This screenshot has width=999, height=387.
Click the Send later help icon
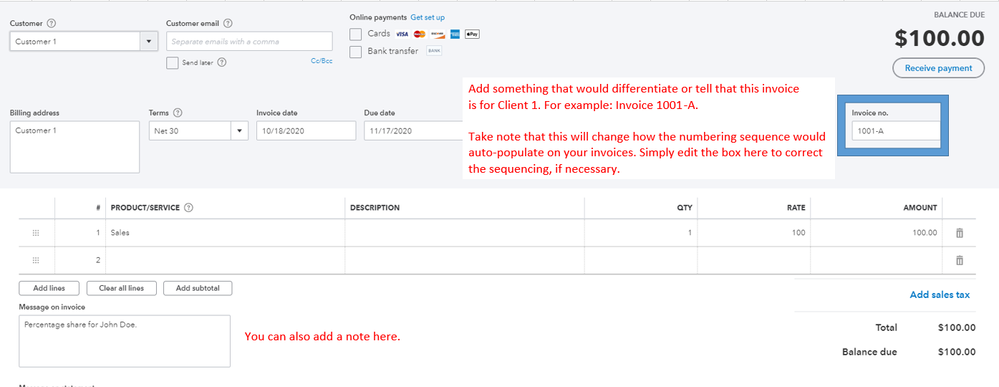222,62
